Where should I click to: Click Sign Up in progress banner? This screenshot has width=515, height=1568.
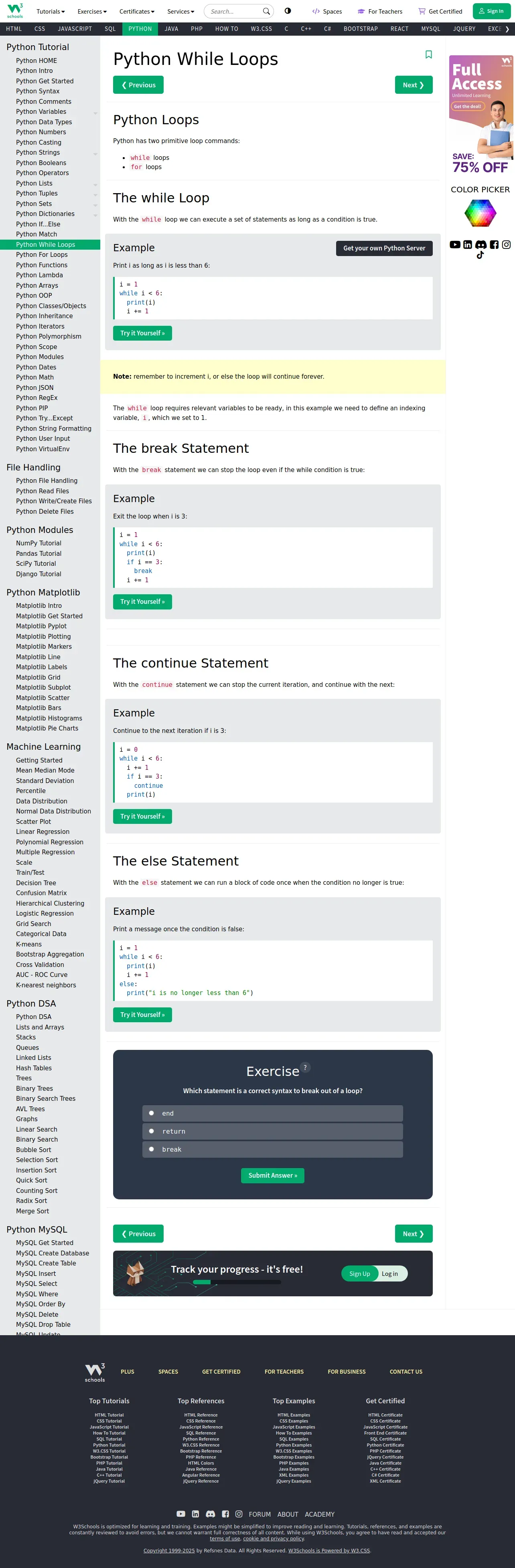tap(360, 1273)
